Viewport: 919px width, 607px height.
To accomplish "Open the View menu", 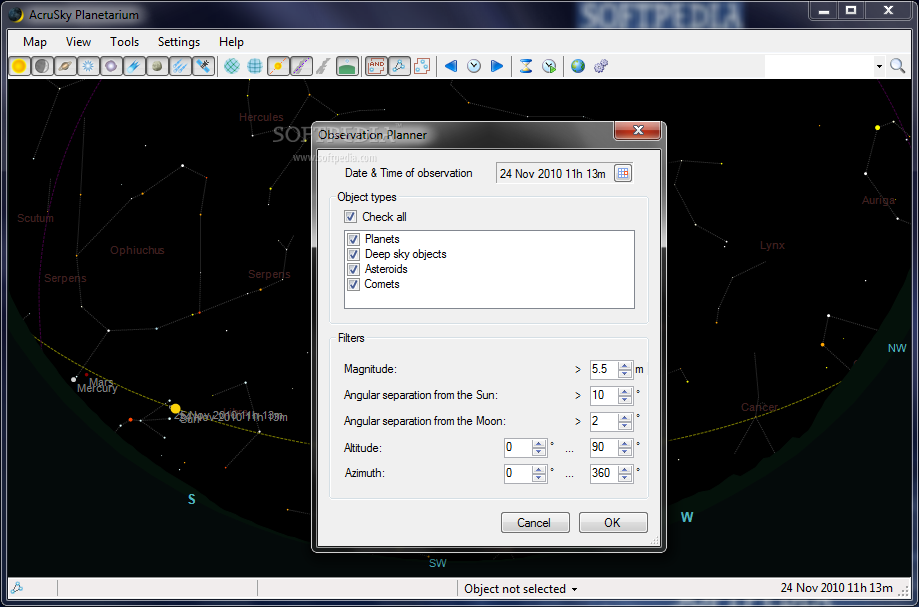I will tap(79, 42).
